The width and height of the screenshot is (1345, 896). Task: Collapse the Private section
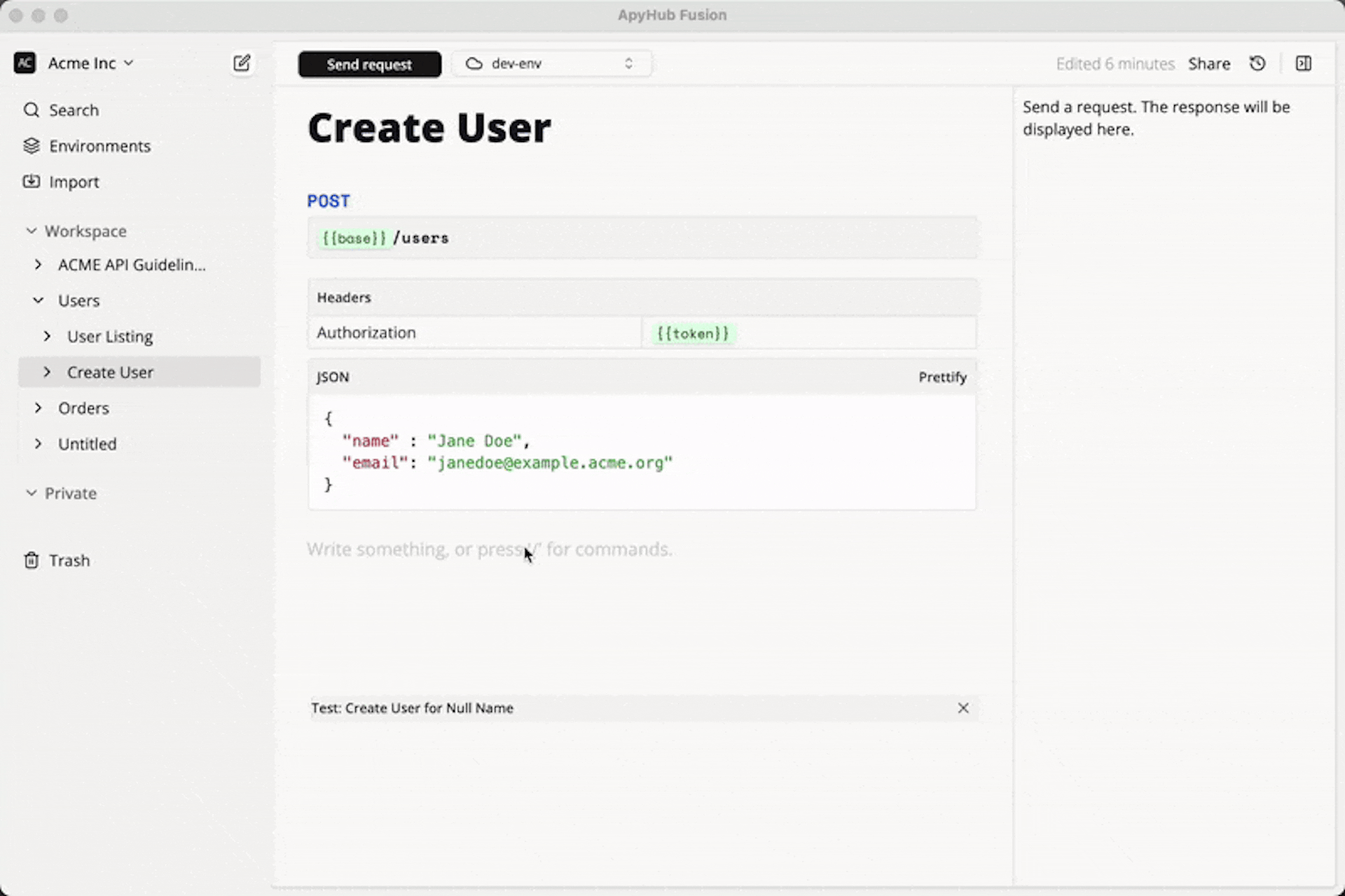coord(31,493)
